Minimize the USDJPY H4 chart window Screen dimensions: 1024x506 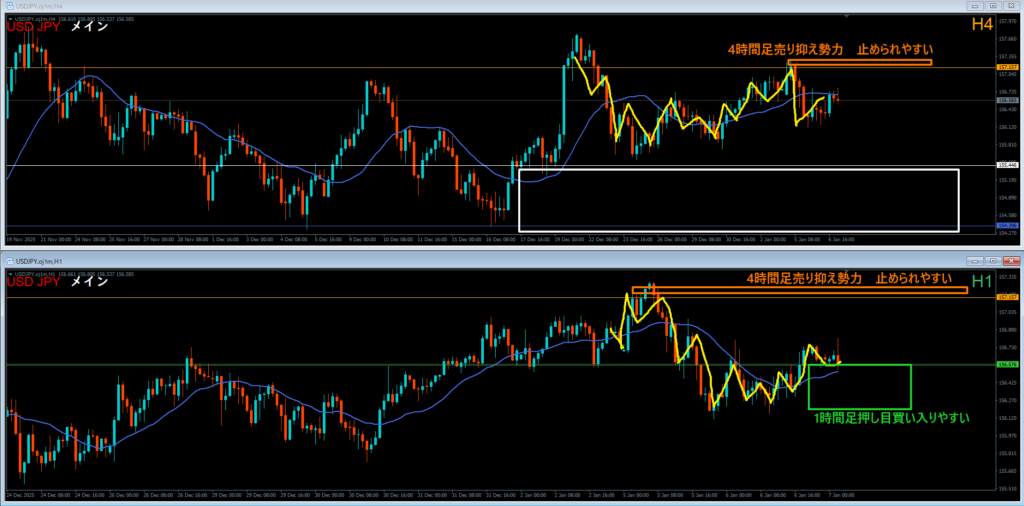[977, 5]
